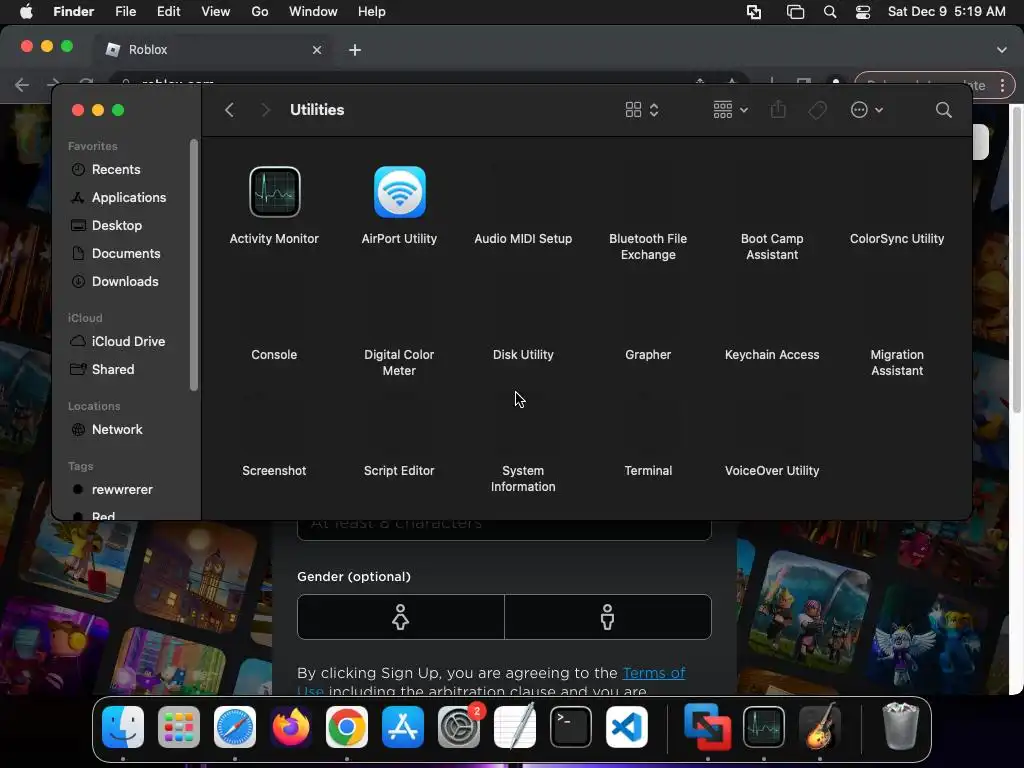Select System Information label
The width and height of the screenshot is (1024, 768).
coord(523,479)
